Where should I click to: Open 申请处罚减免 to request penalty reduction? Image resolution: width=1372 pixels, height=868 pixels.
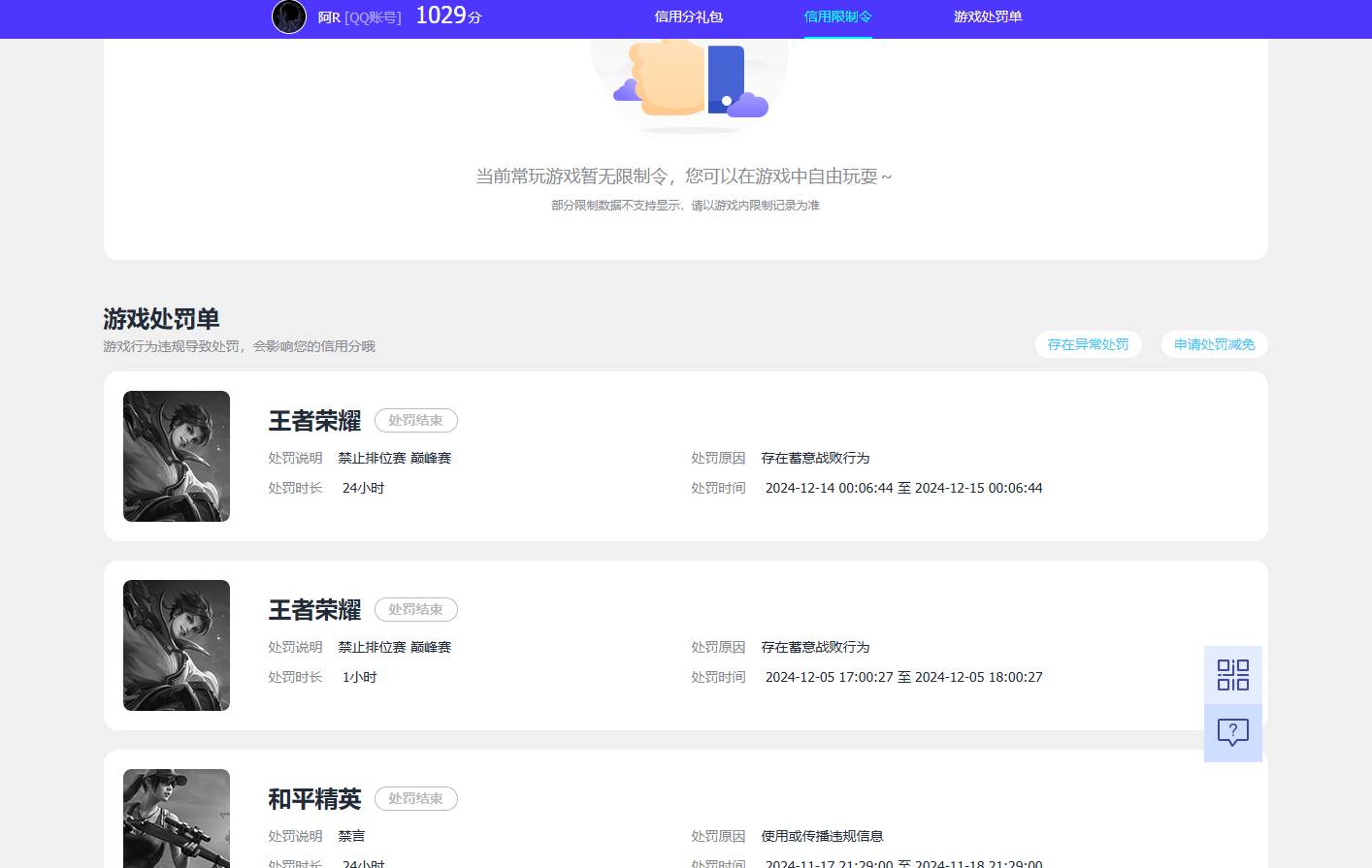1214,344
